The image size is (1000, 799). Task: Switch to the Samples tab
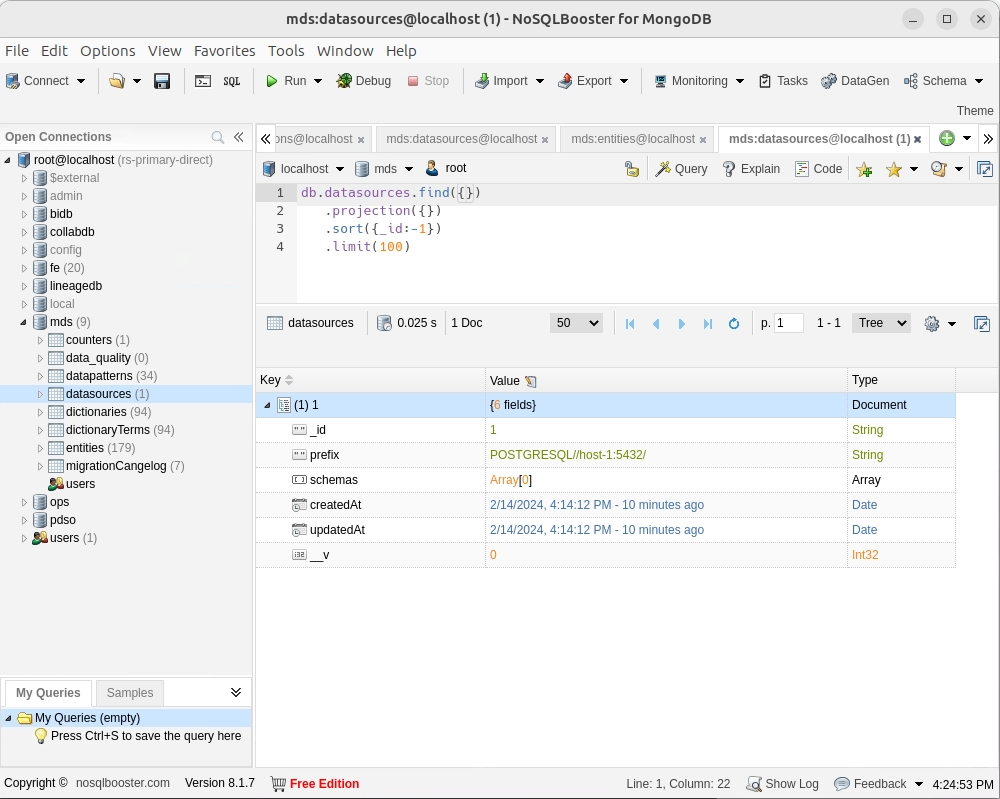click(130, 693)
